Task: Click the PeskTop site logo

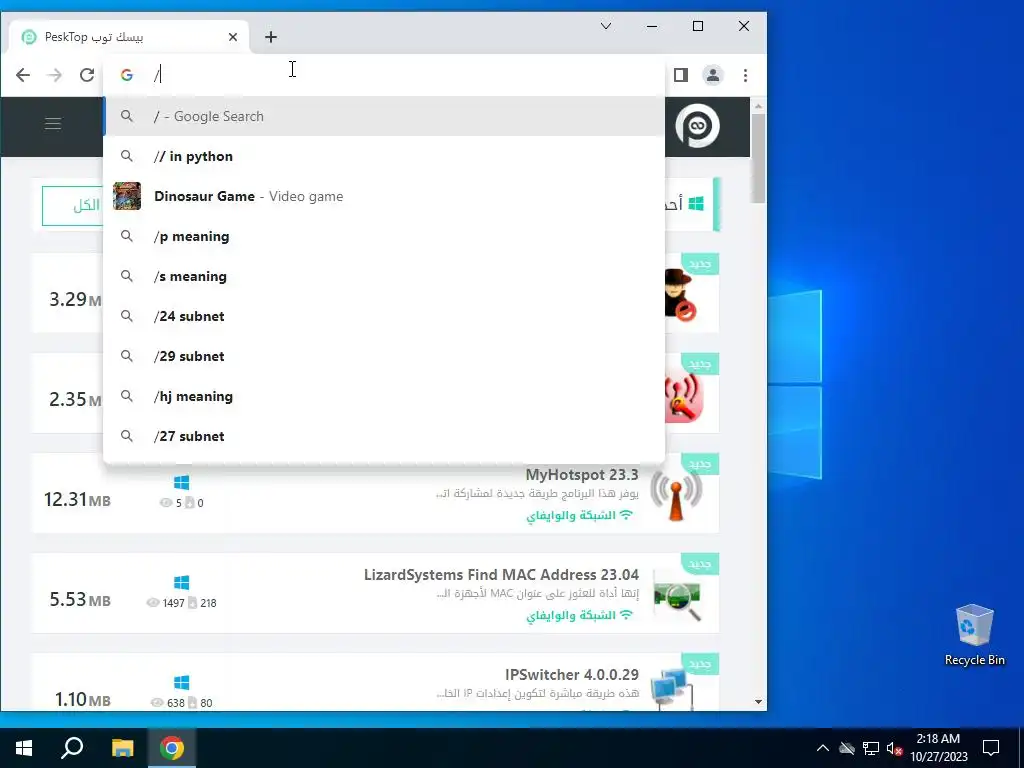Action: pyautogui.click(x=697, y=125)
